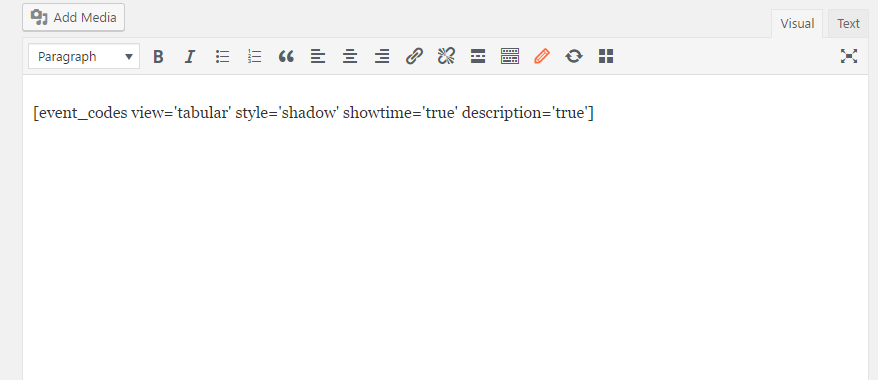
Task: Insert Read More tag
Action: pos(478,57)
